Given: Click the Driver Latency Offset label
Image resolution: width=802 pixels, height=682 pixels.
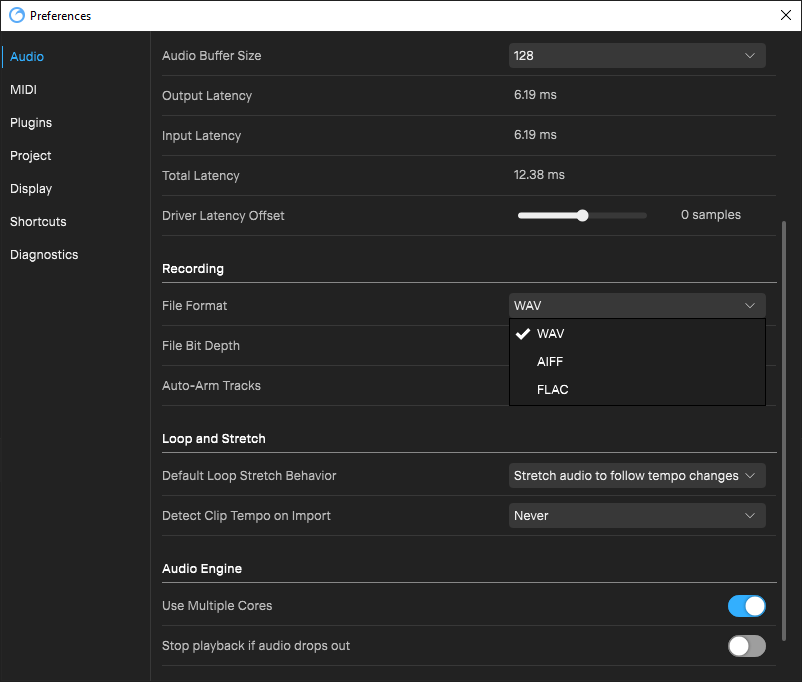Looking at the screenshot, I should click(x=223, y=216).
